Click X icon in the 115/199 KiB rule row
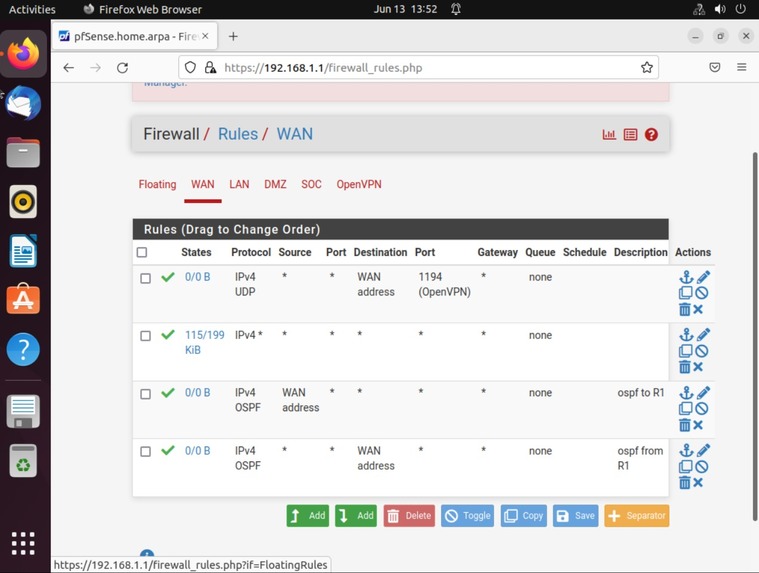759x573 pixels. 698,367
